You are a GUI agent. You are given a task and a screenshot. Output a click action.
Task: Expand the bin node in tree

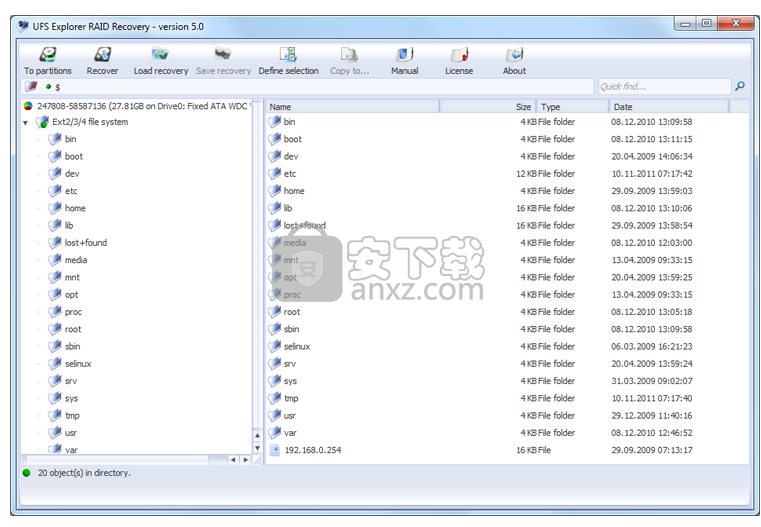point(38,139)
